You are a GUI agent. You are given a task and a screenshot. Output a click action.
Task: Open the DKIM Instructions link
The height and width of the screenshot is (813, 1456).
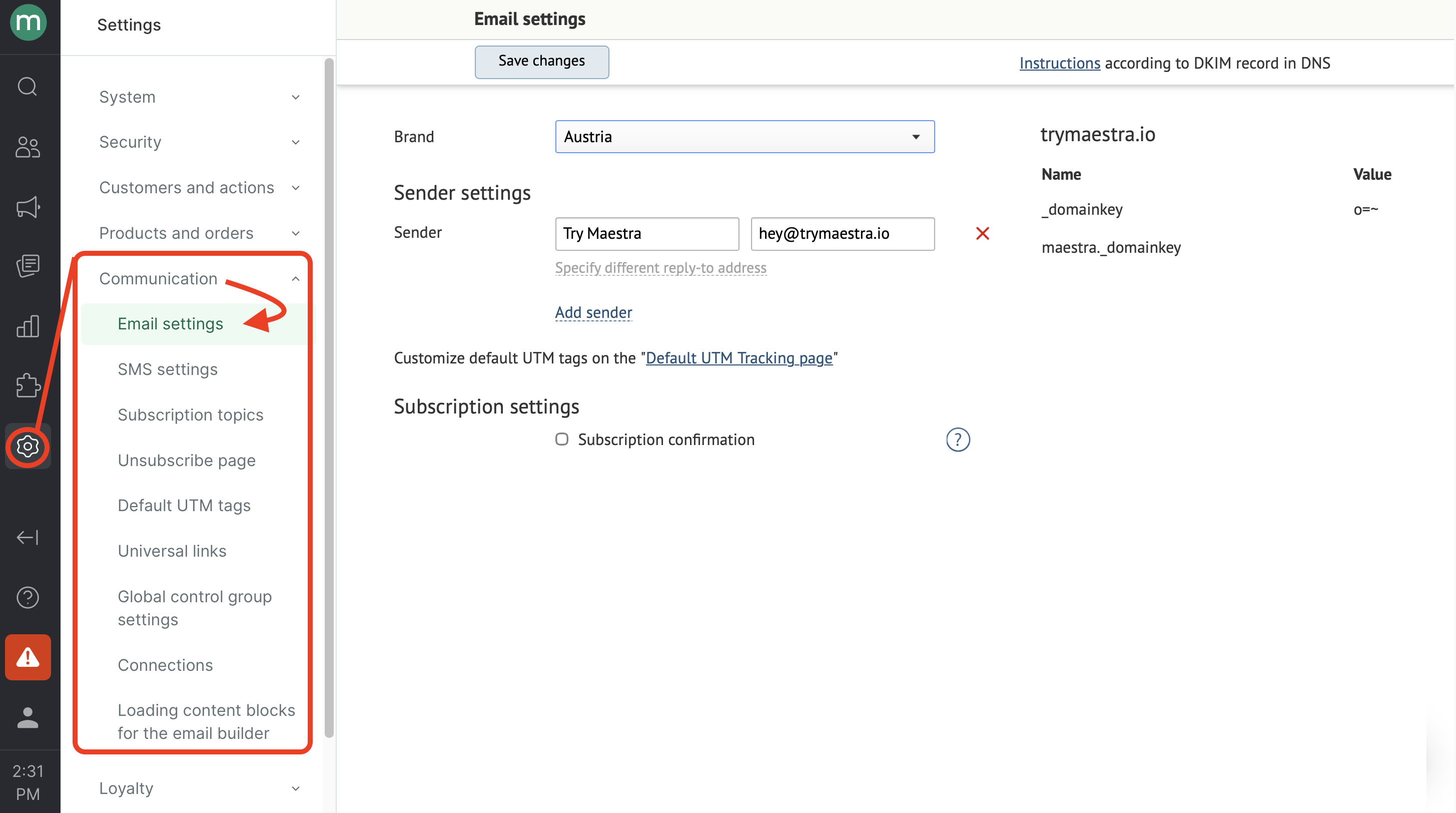(x=1060, y=63)
